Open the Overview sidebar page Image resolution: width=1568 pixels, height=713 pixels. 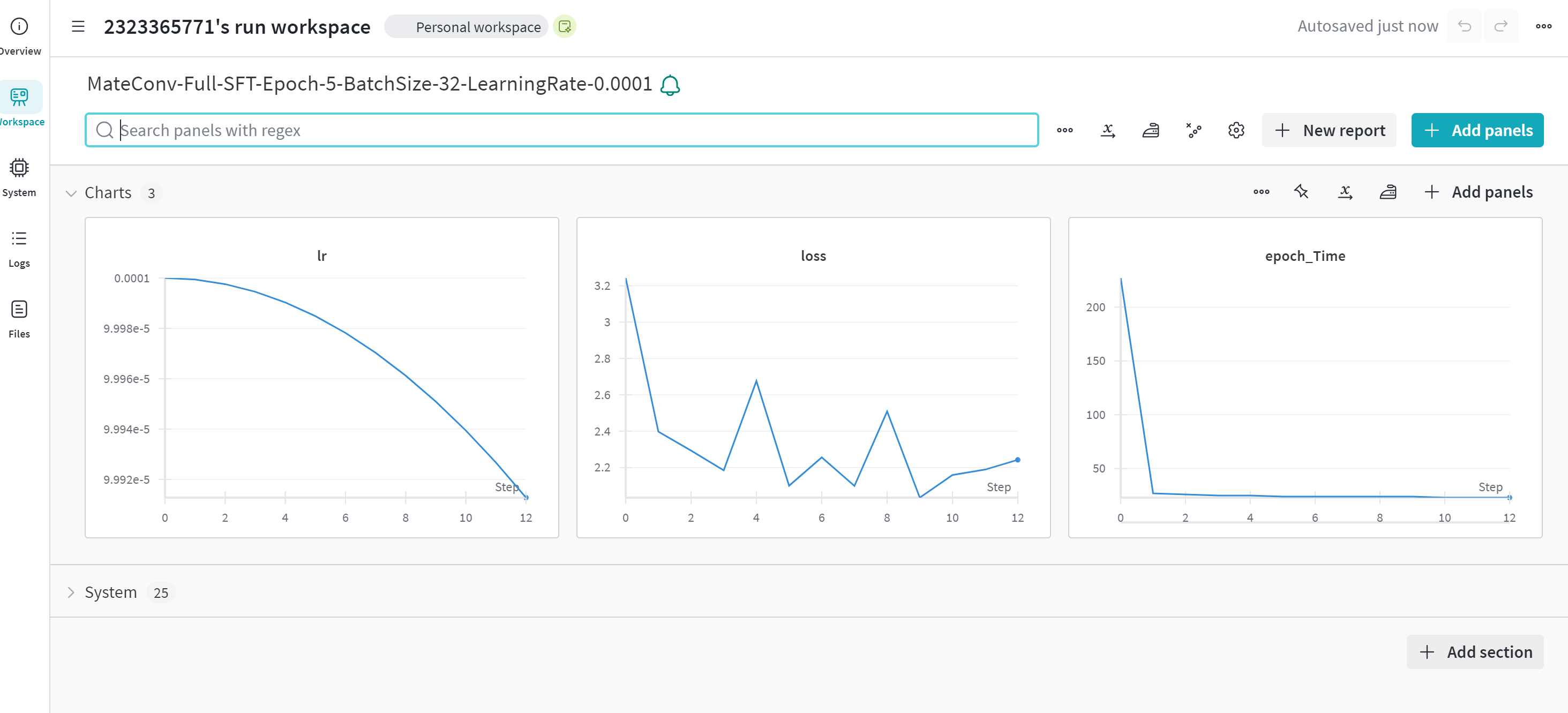click(19, 36)
